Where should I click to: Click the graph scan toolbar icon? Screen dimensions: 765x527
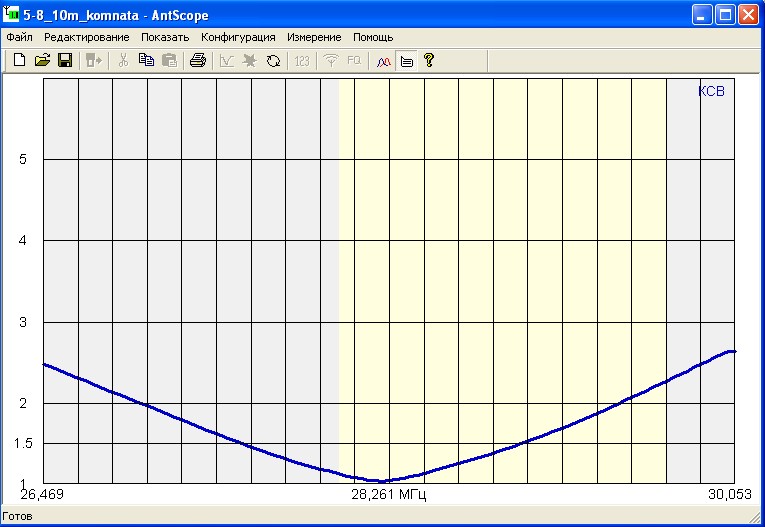(x=227, y=61)
